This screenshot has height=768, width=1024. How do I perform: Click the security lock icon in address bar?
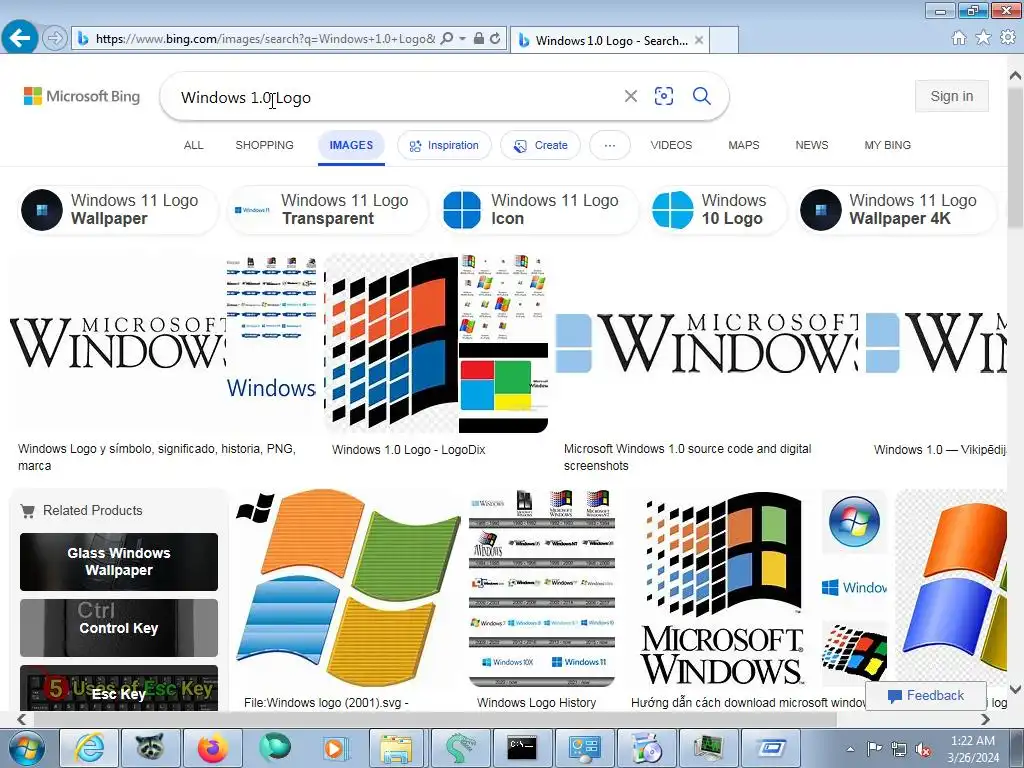pos(479,39)
